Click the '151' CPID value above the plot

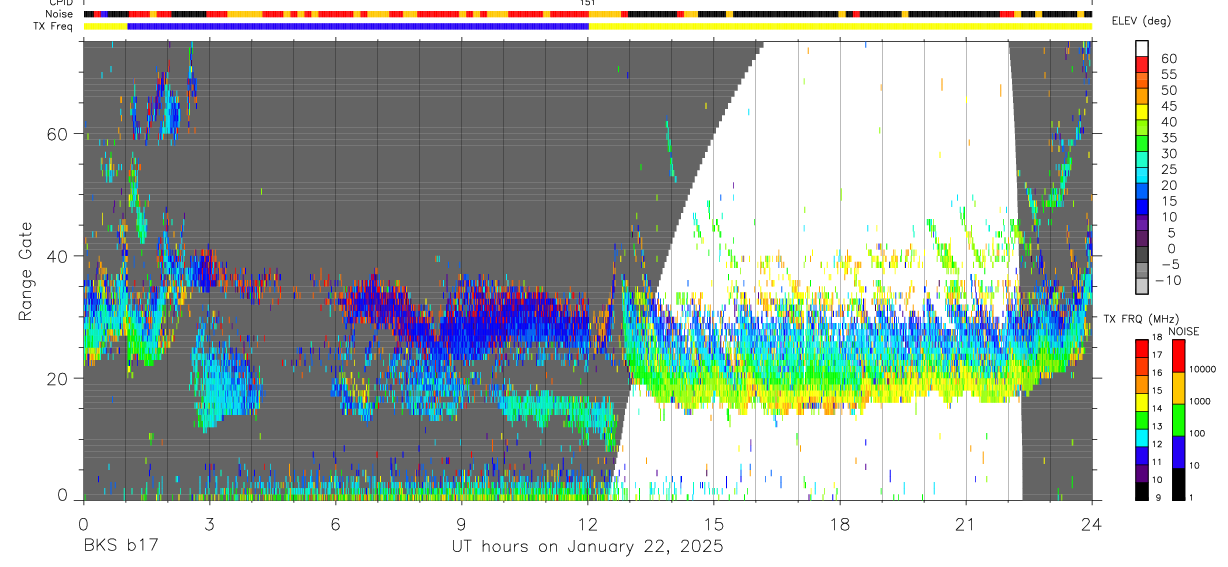coord(588,4)
